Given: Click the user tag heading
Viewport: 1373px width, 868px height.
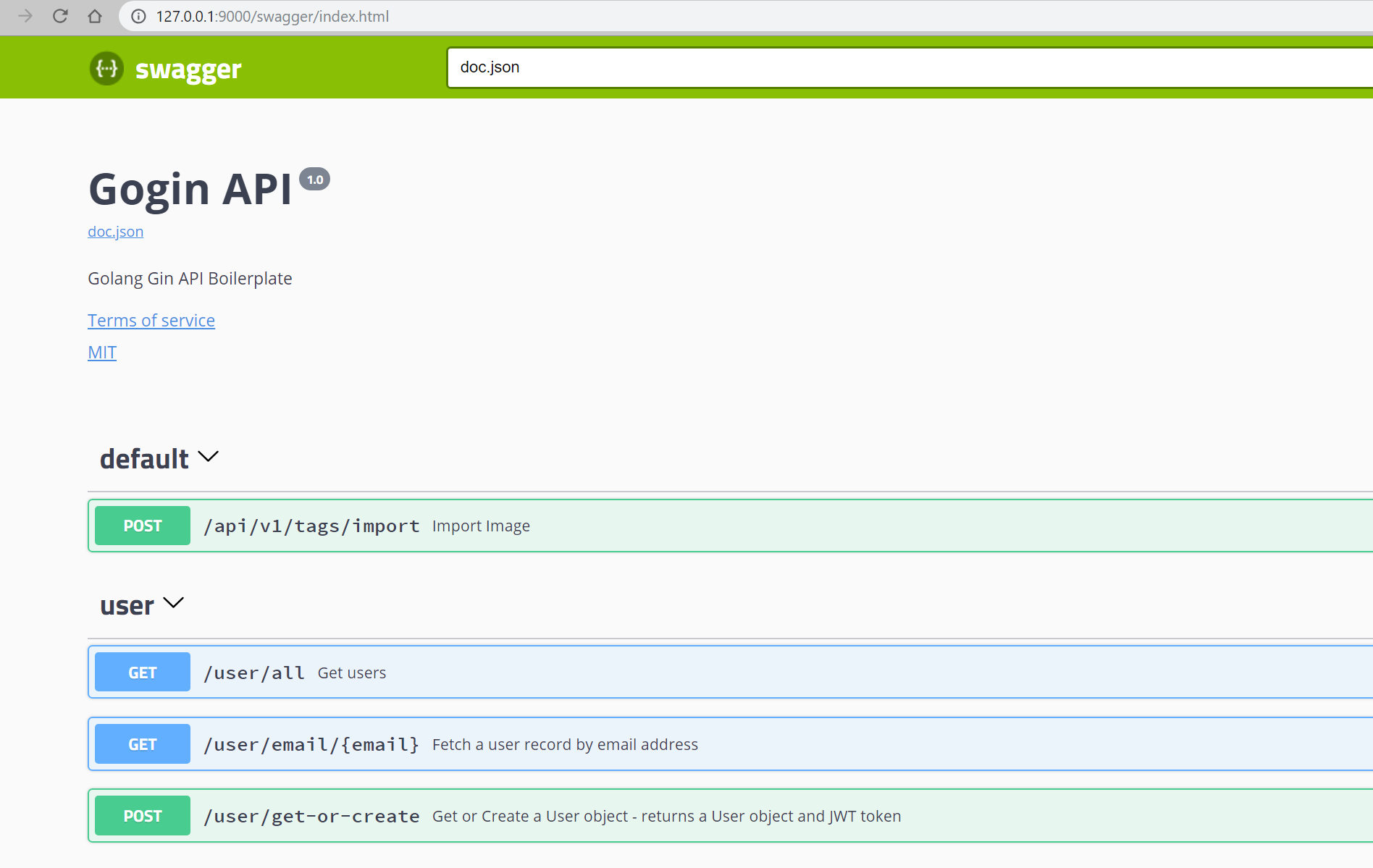Looking at the screenshot, I should [127, 605].
